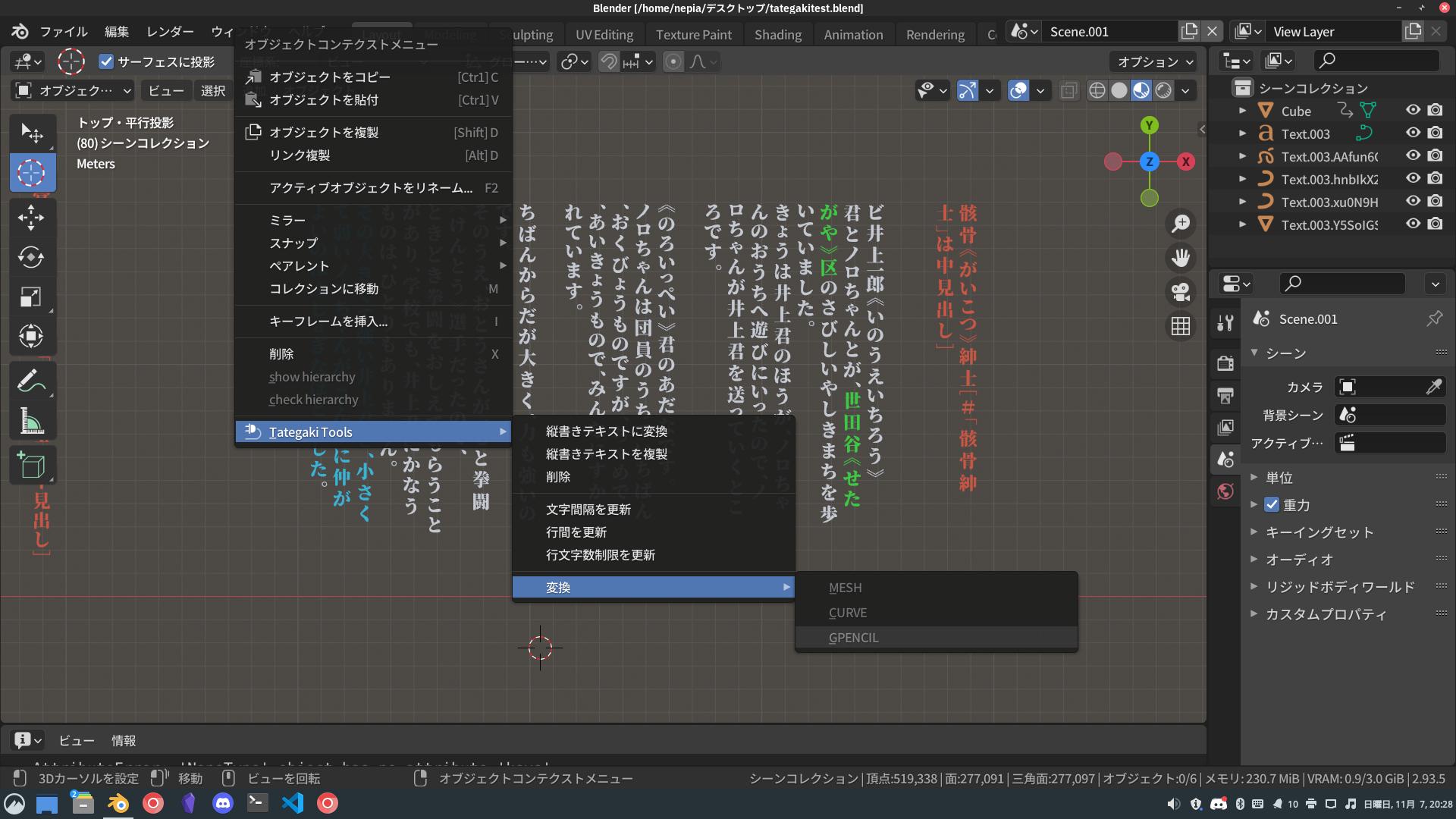Toggle viewport overlays display
The image size is (1456, 819).
point(1018,91)
